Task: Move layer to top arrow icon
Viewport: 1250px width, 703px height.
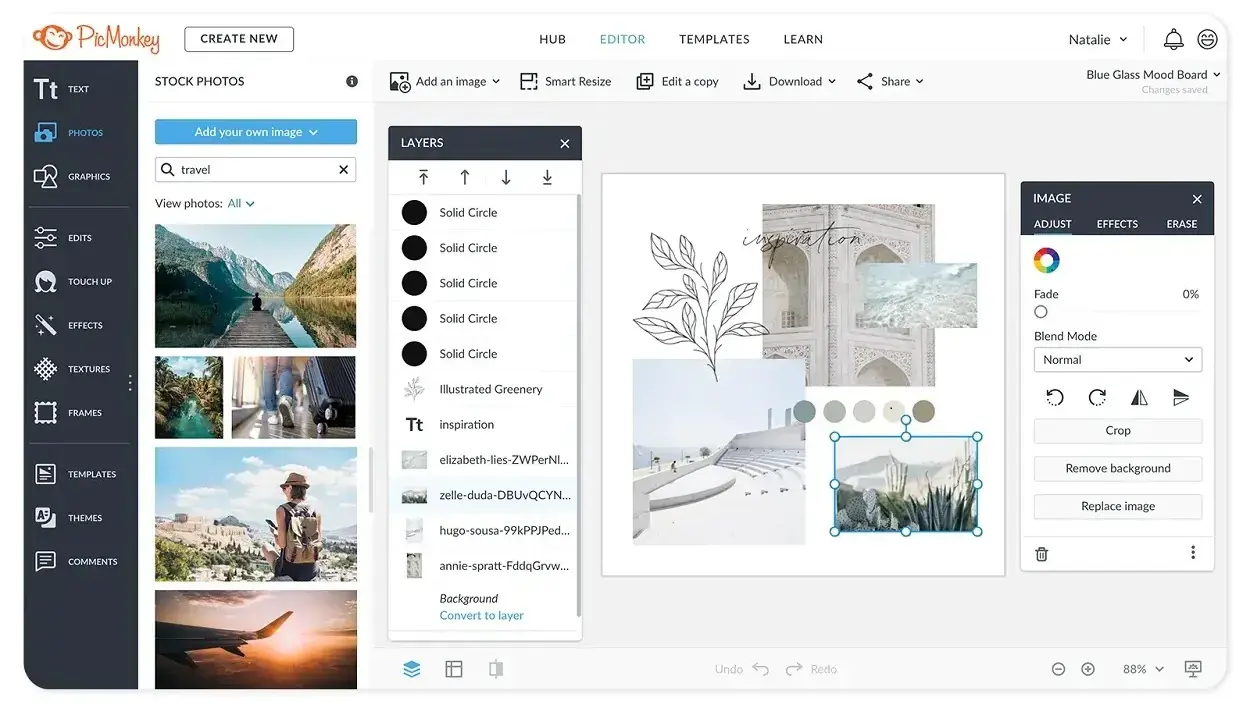Action: (423, 177)
